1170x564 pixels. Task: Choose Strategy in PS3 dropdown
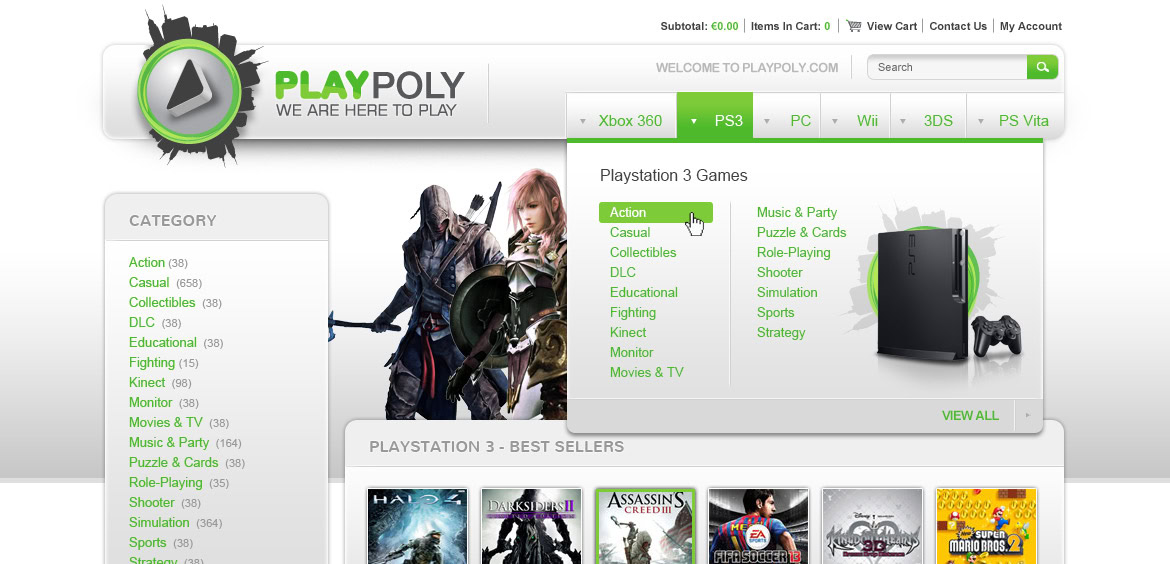(781, 333)
